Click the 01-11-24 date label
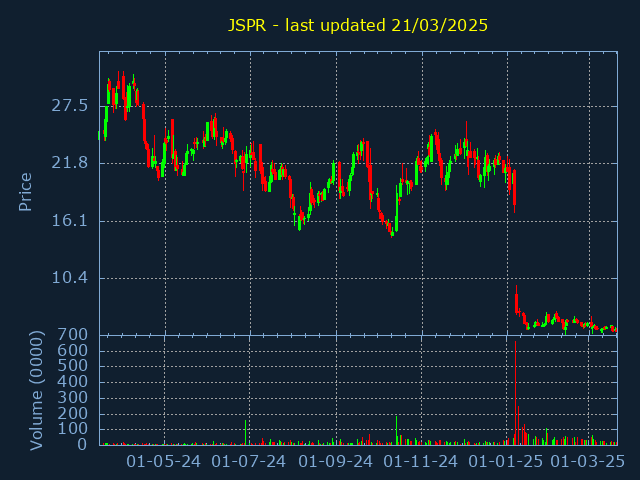 click(421, 462)
